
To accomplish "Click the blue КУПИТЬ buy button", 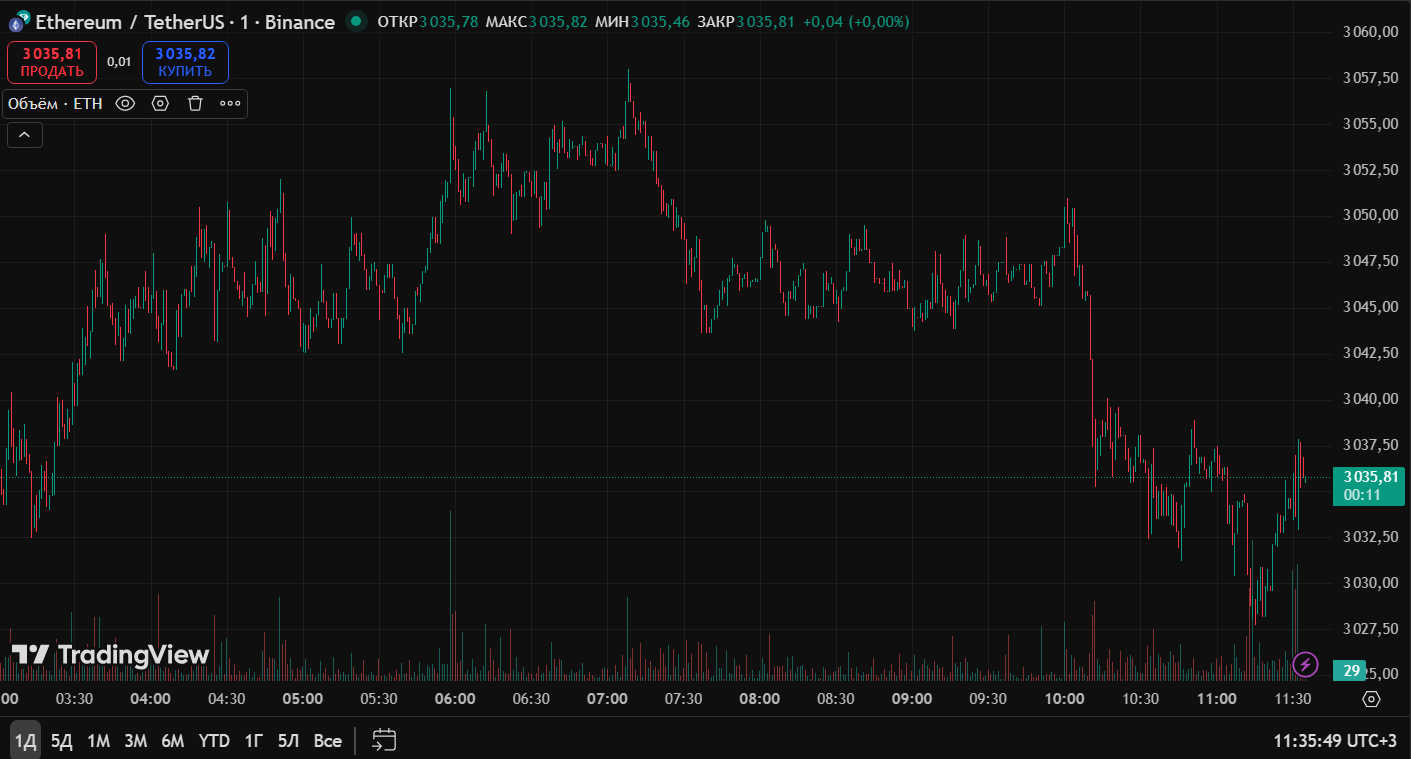I will (x=185, y=62).
